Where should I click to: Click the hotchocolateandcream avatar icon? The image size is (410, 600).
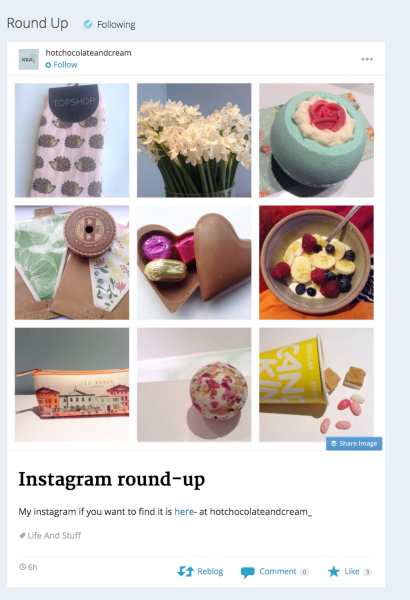click(x=29, y=59)
